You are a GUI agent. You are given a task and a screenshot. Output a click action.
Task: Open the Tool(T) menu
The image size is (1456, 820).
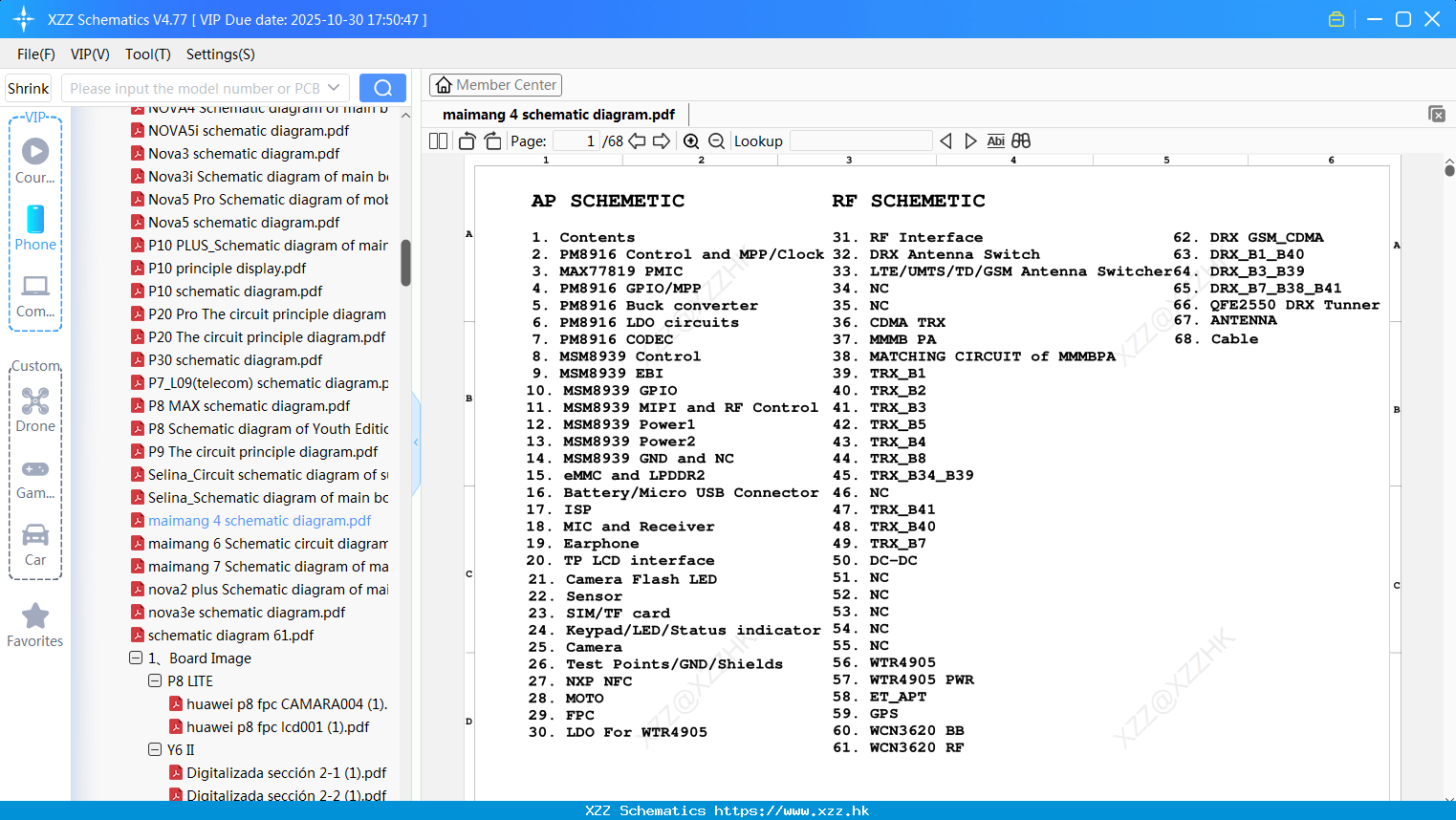click(148, 54)
